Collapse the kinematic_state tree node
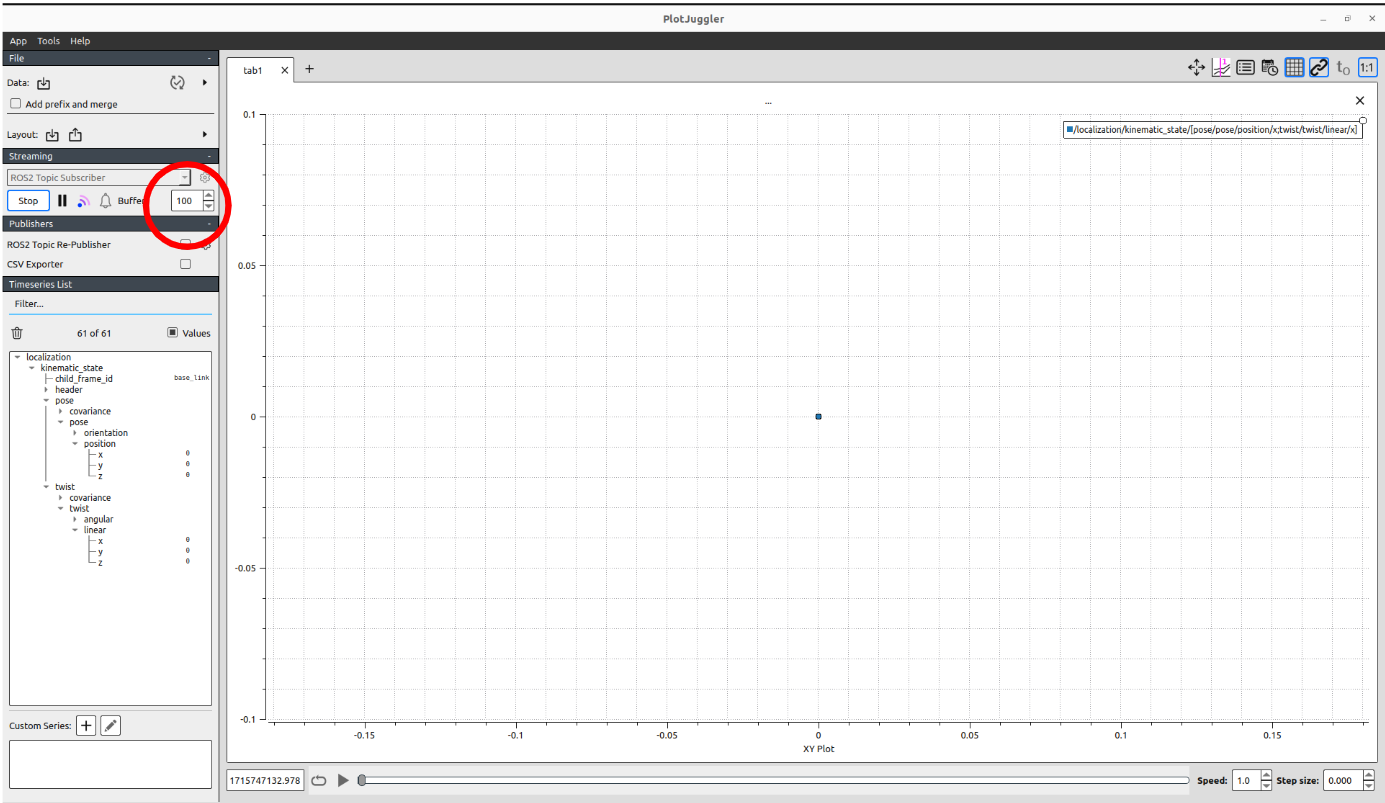 tap(32, 368)
